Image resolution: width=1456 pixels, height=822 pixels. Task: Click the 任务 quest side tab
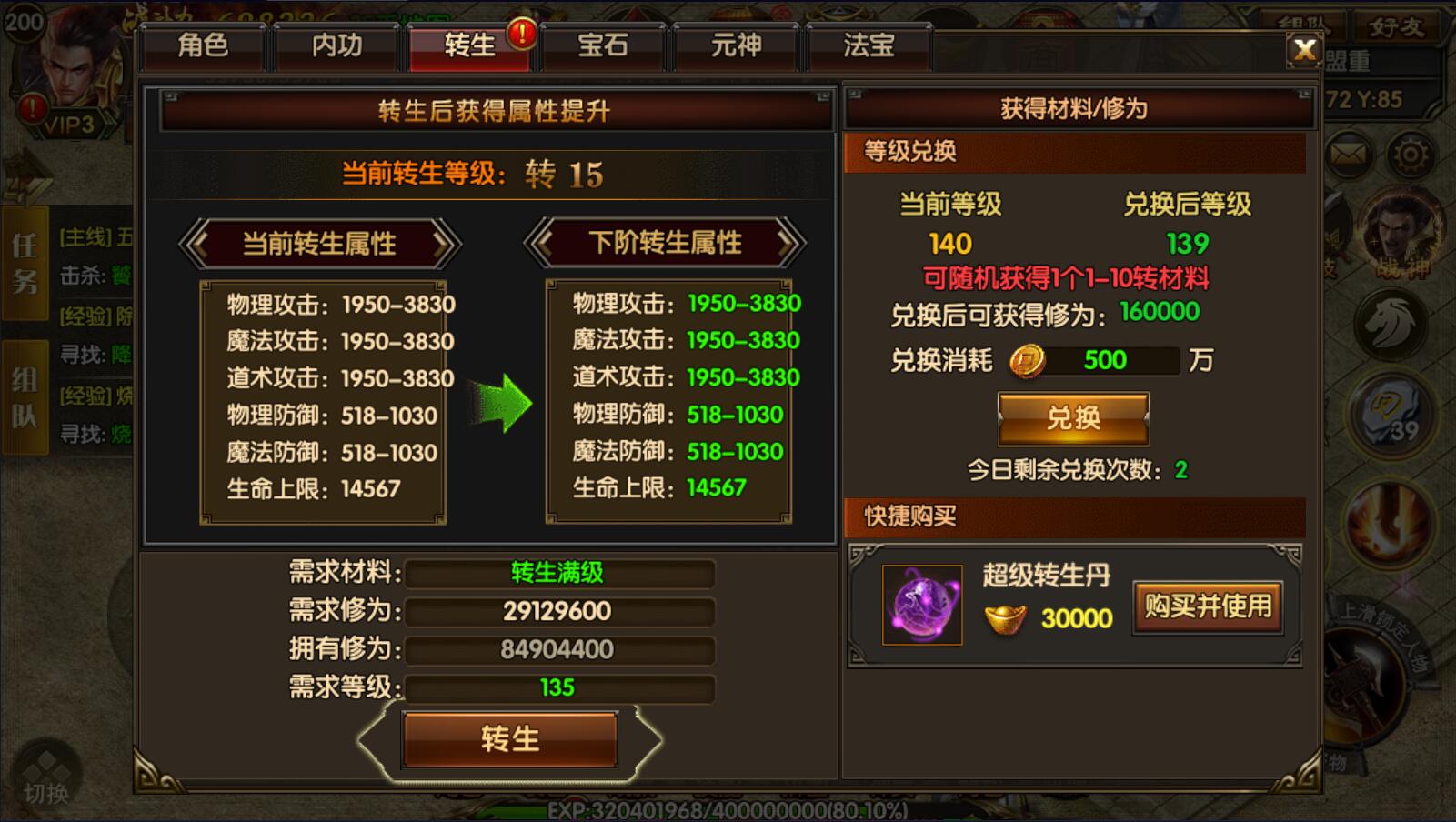pos(25,263)
